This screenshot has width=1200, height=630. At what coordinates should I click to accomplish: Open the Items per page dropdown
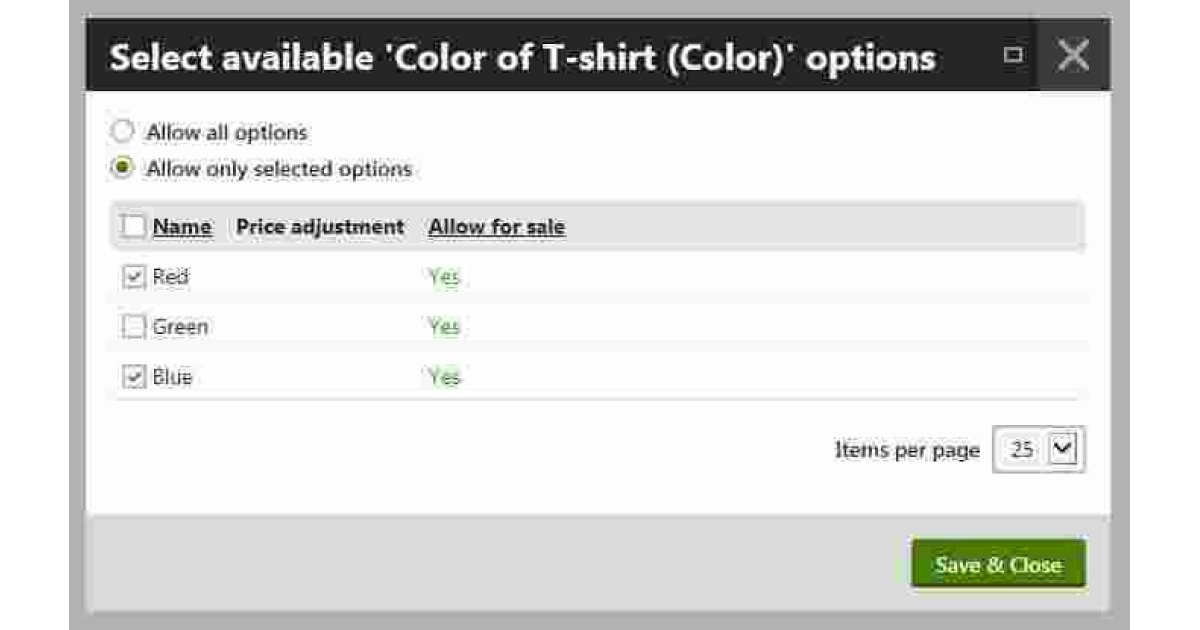click(1038, 448)
